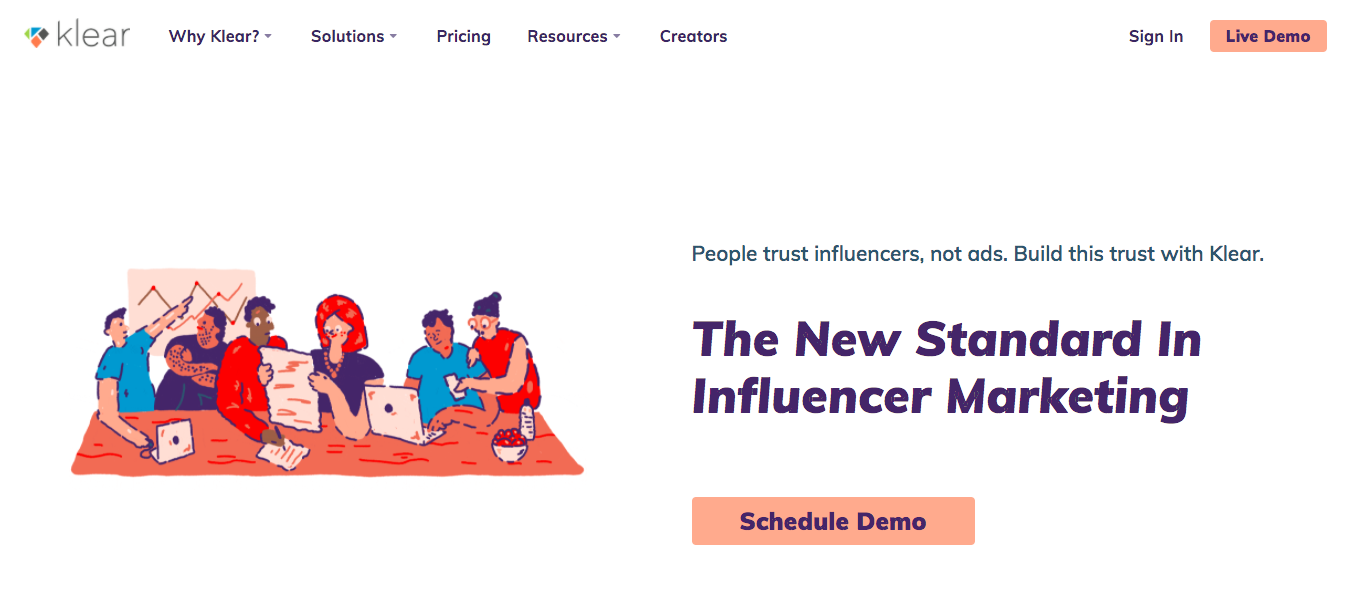Click the Klear diamond logo icon
The height and width of the screenshot is (604, 1346).
click(x=37, y=37)
